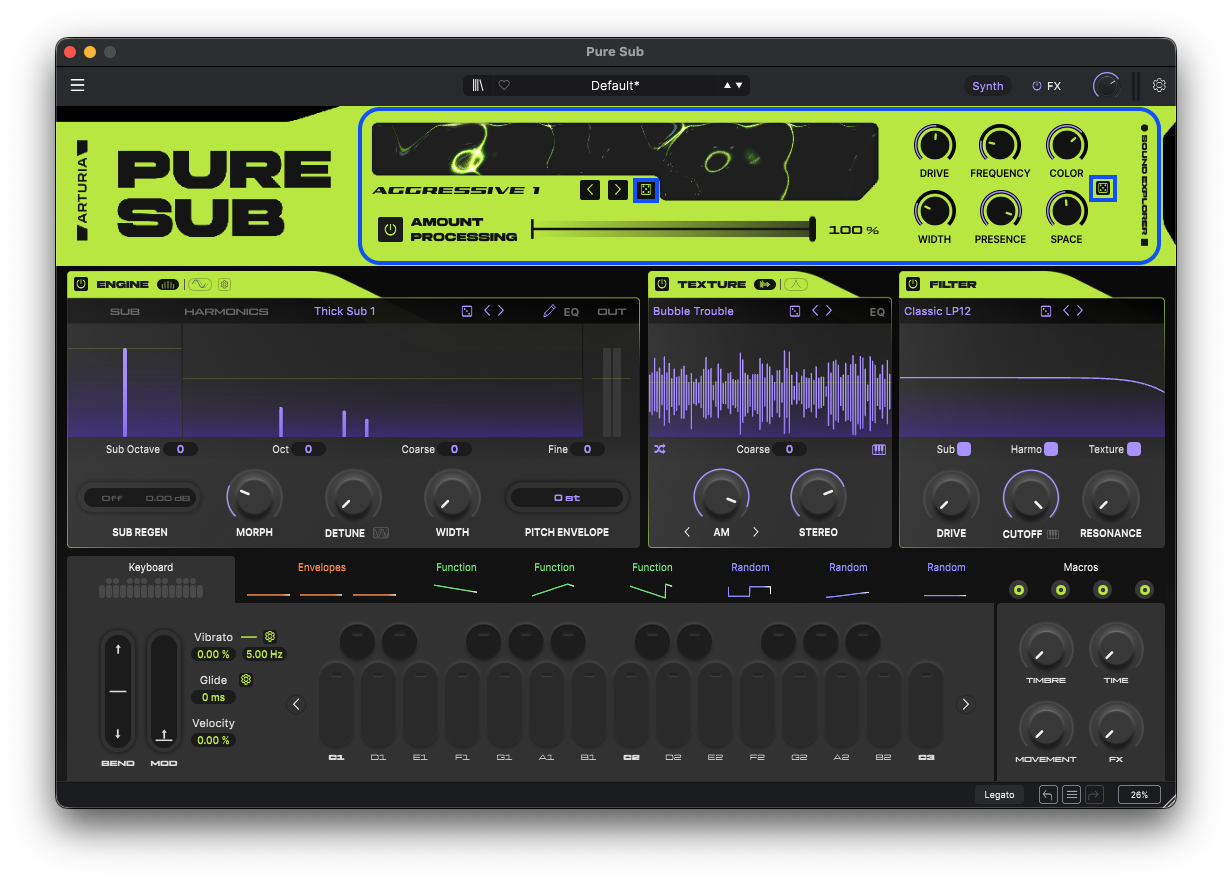Viewport: 1232px width, 882px height.
Task: Select previous engine preset before Thick Sub 1
Action: (x=487, y=311)
